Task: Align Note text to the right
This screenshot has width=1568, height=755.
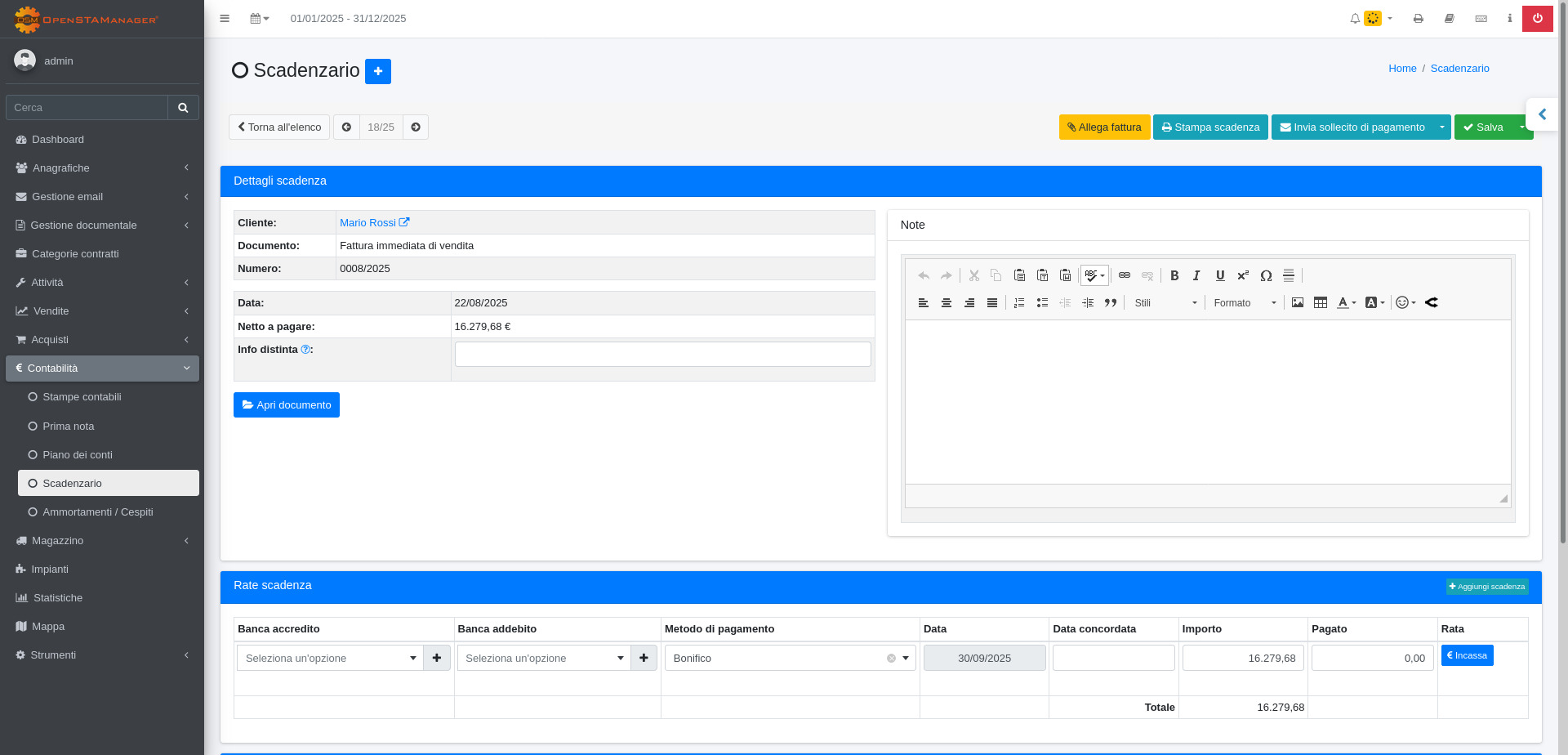Action: [x=969, y=302]
